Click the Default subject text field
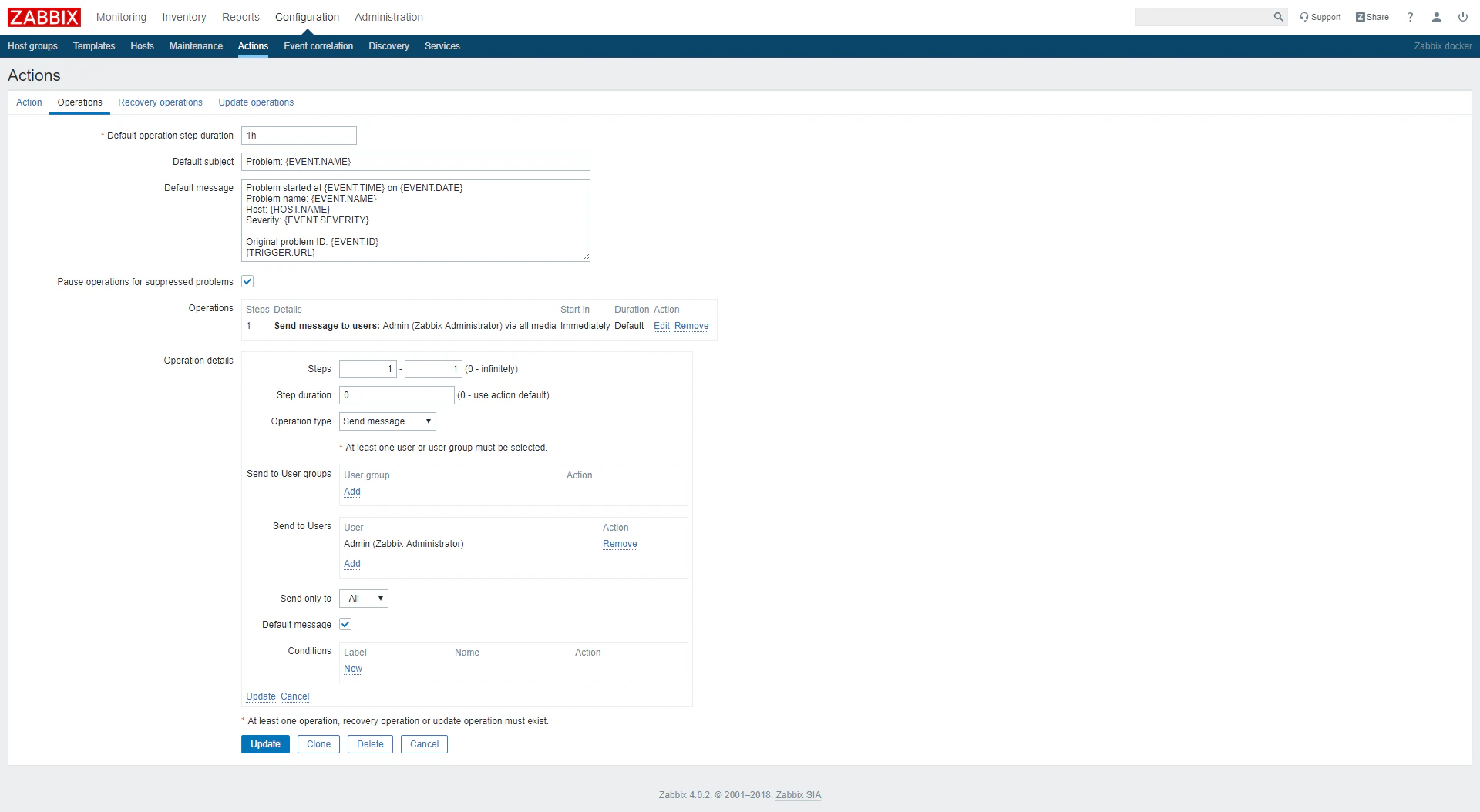 415,162
